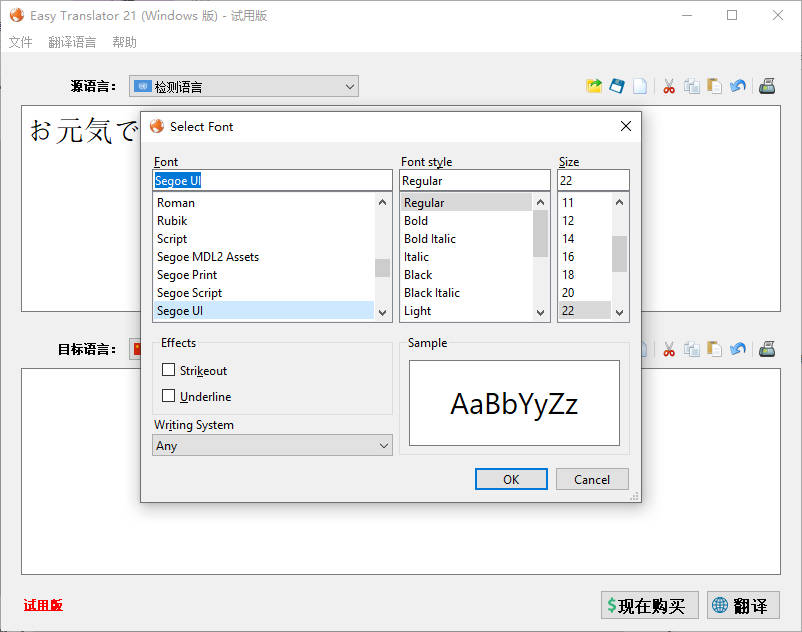Click the OK button
The height and width of the screenshot is (632, 802).
click(x=511, y=479)
